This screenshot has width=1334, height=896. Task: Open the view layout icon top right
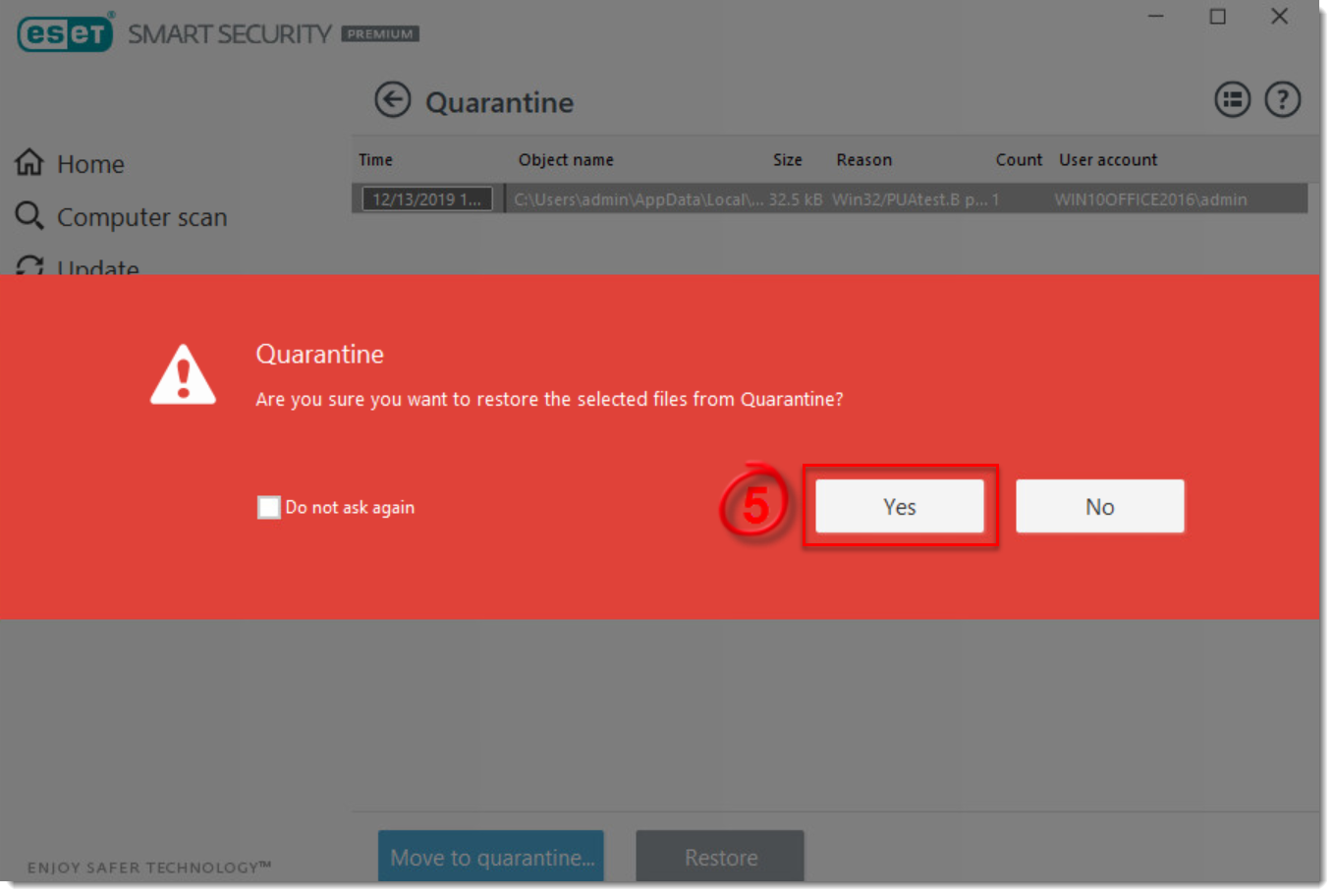1233,99
